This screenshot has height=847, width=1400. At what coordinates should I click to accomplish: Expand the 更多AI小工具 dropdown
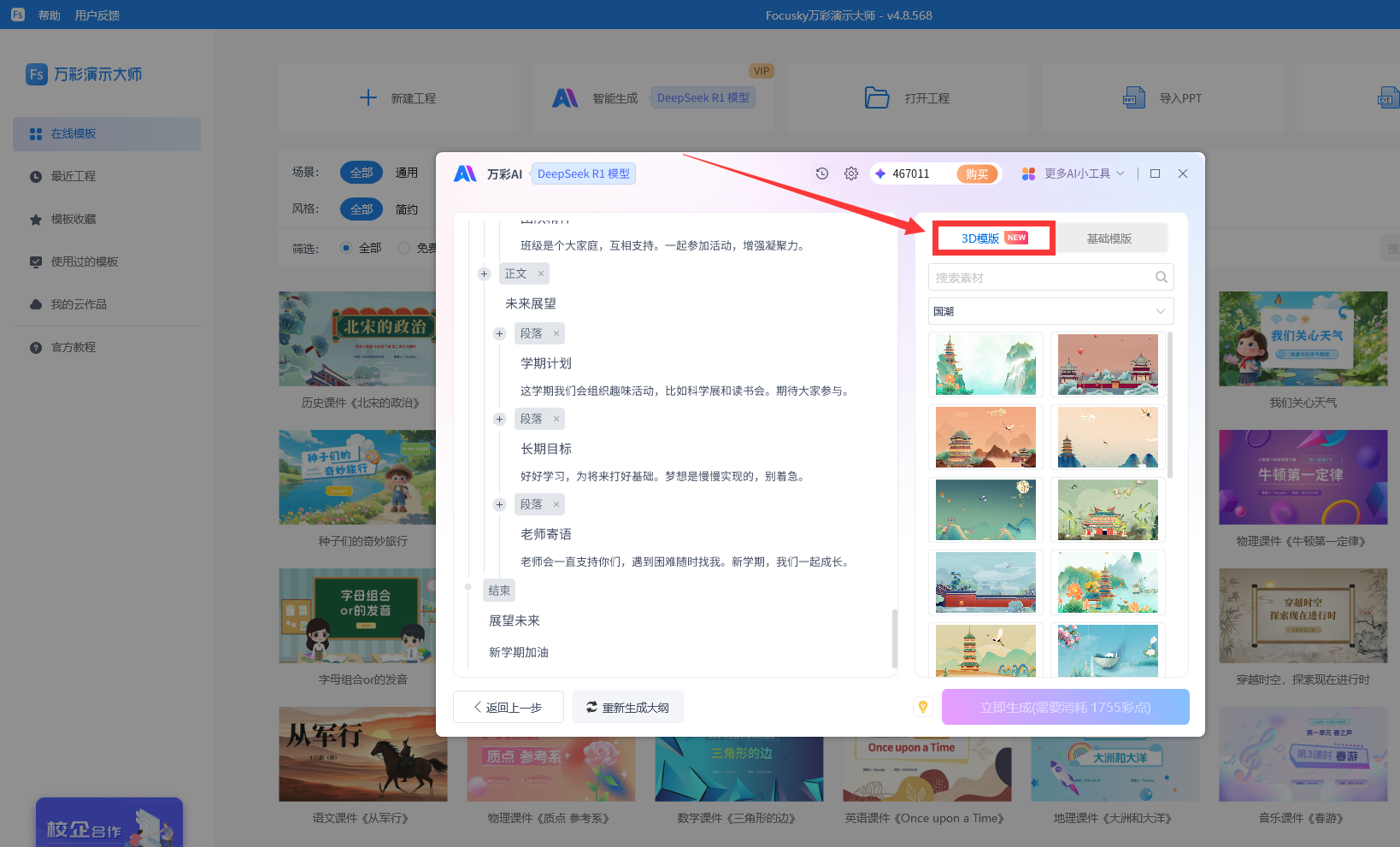(1121, 174)
